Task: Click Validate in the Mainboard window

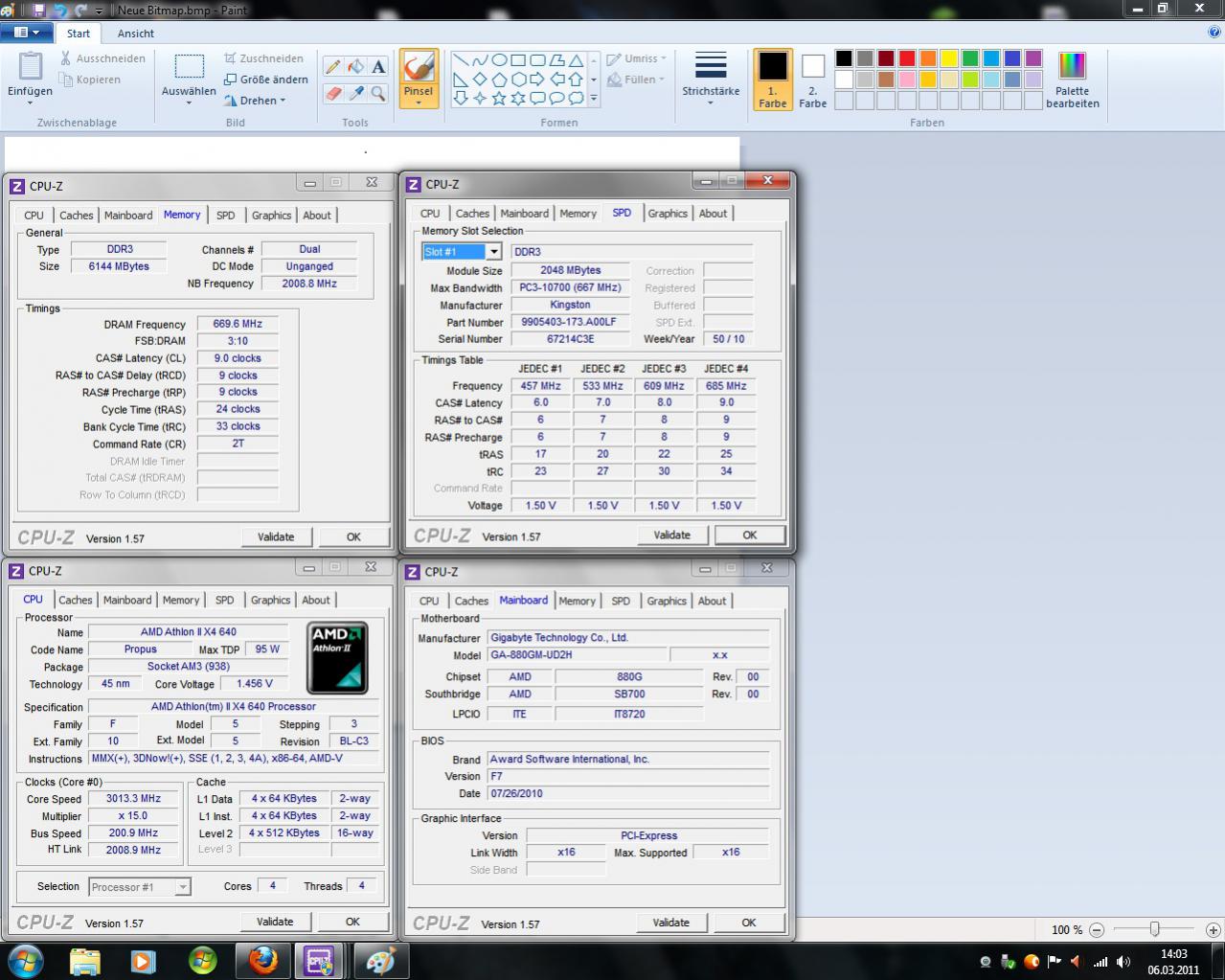Action: (x=670, y=923)
